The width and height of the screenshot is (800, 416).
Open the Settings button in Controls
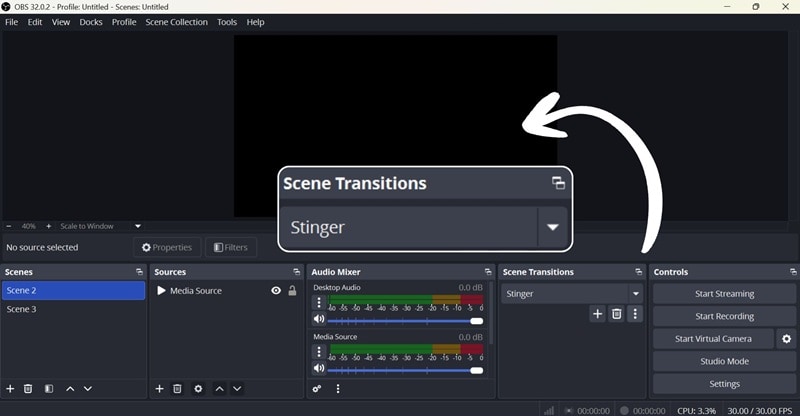point(724,384)
